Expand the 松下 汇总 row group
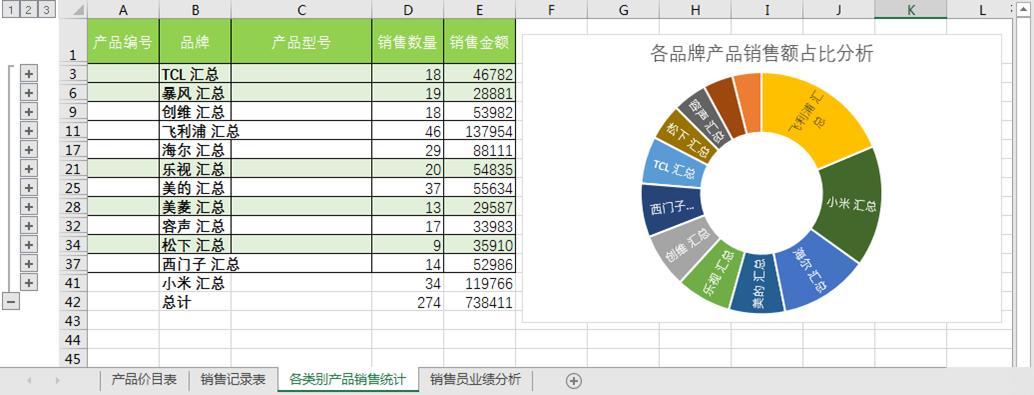 [x=28, y=245]
